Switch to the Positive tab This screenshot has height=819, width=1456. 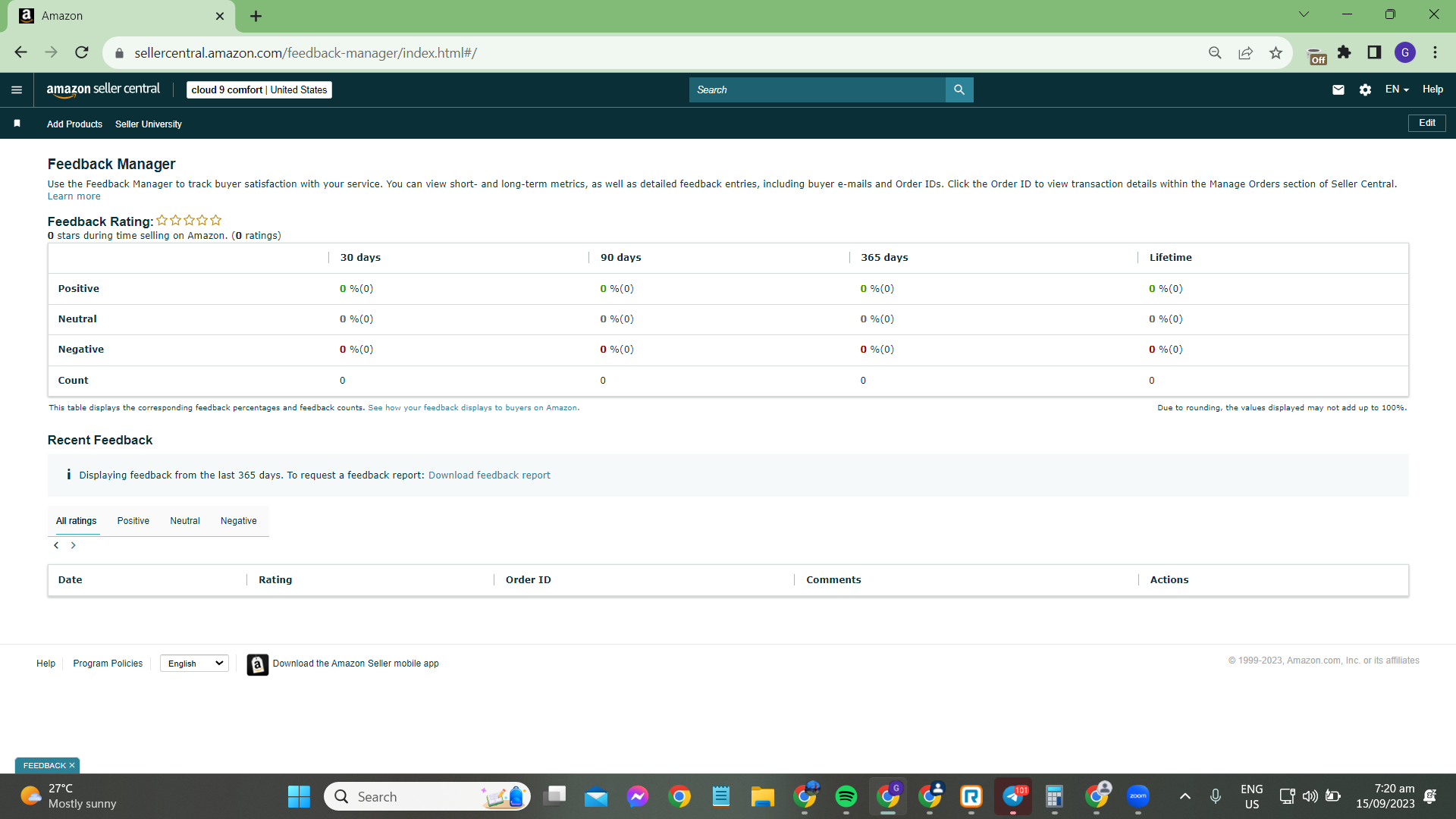coord(133,521)
